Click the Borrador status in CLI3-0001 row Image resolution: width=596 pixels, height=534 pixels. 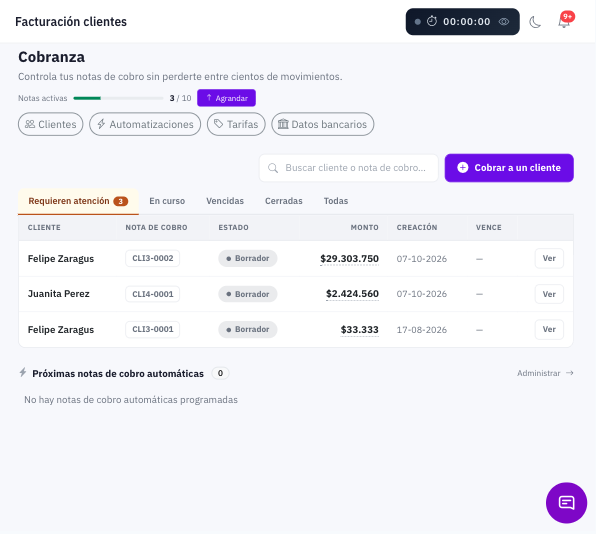click(x=247, y=330)
